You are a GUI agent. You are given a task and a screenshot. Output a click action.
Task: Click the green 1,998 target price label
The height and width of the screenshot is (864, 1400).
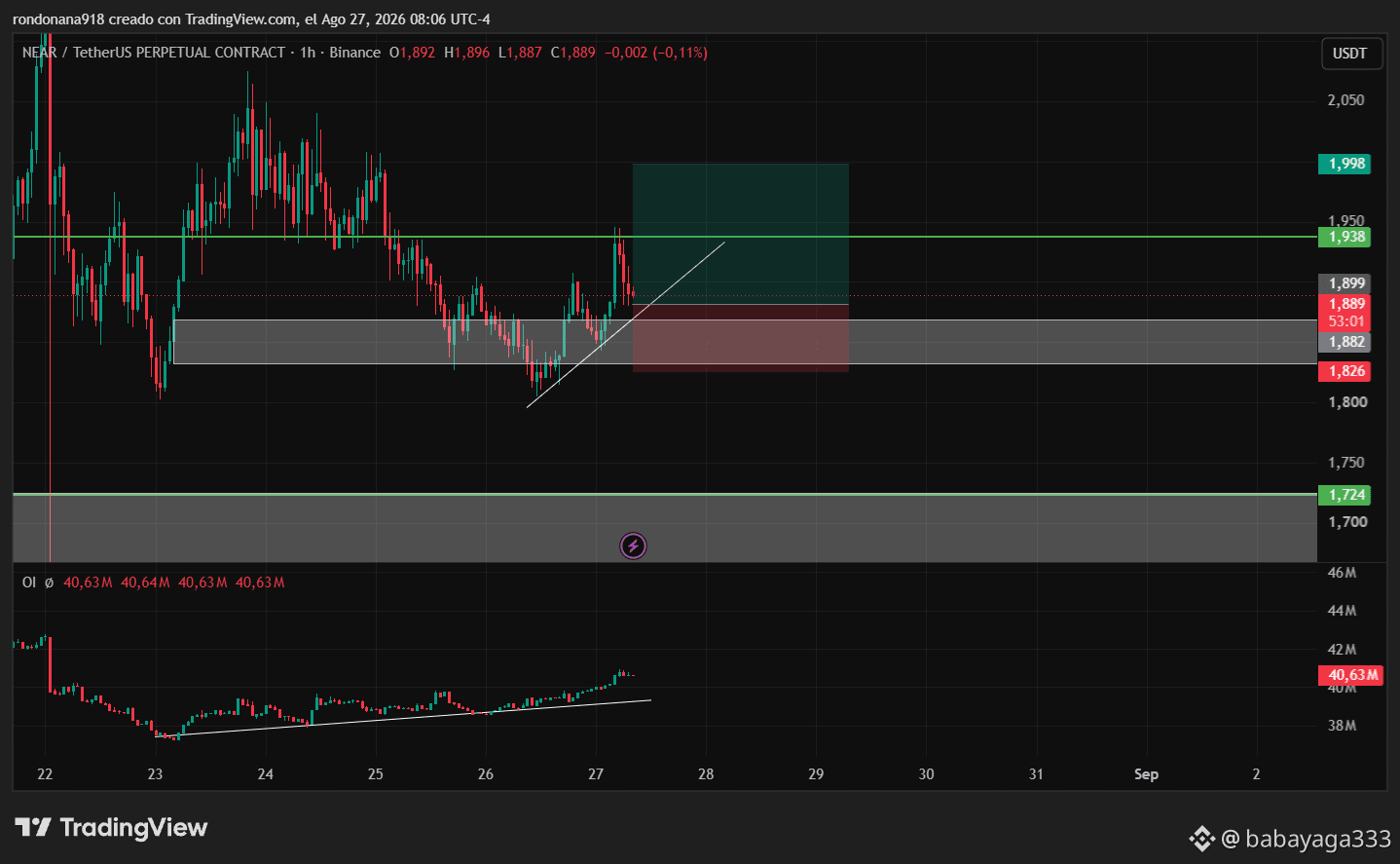tap(1345, 164)
